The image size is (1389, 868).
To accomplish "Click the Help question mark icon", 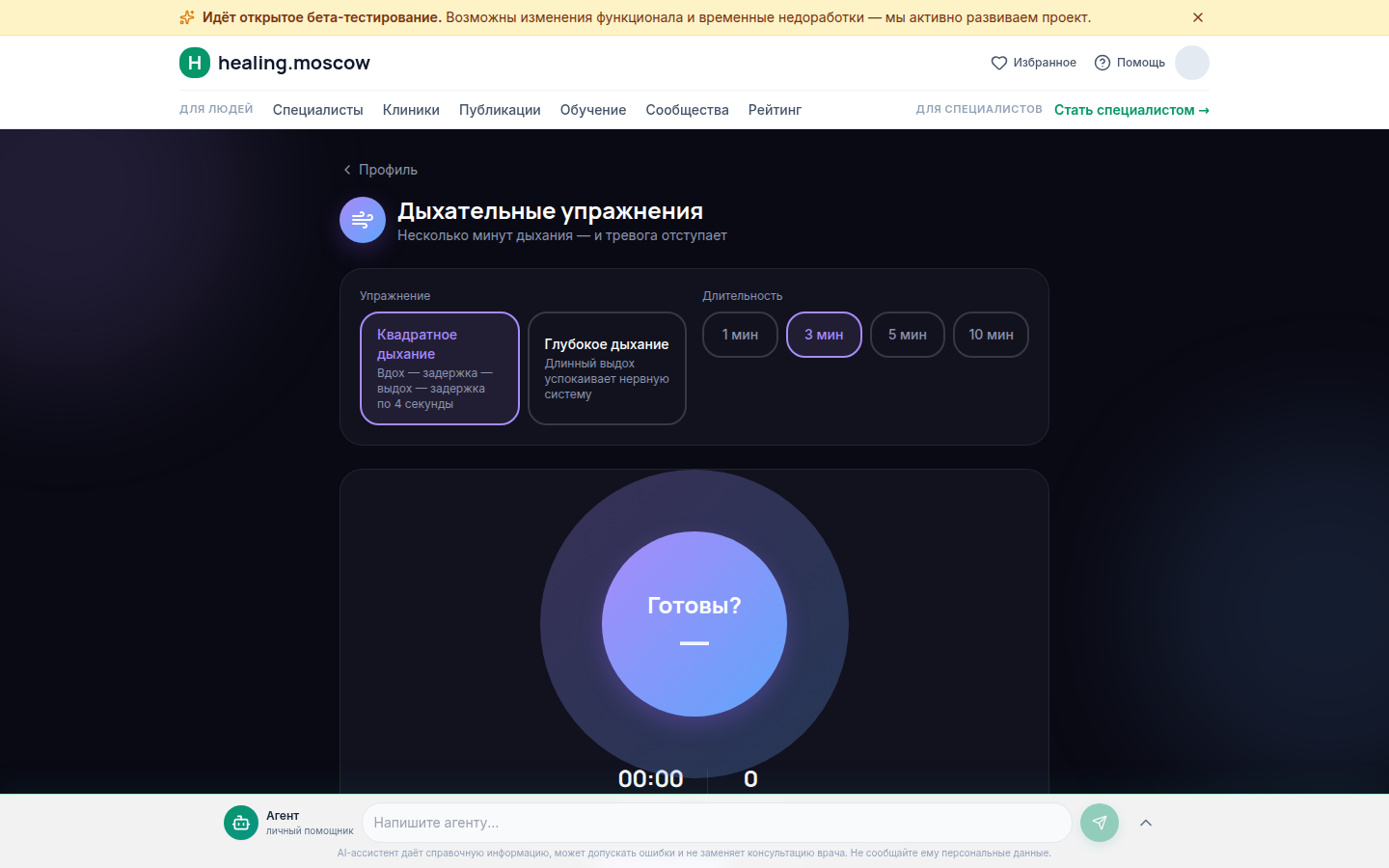I will click(x=1103, y=63).
